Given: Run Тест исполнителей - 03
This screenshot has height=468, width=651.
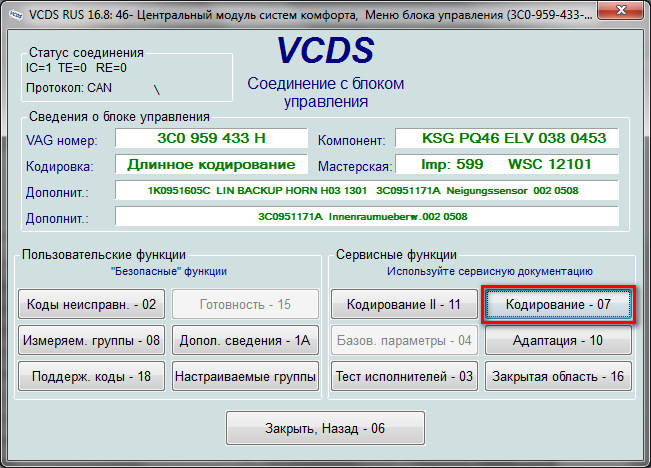Looking at the screenshot, I should (x=404, y=376).
